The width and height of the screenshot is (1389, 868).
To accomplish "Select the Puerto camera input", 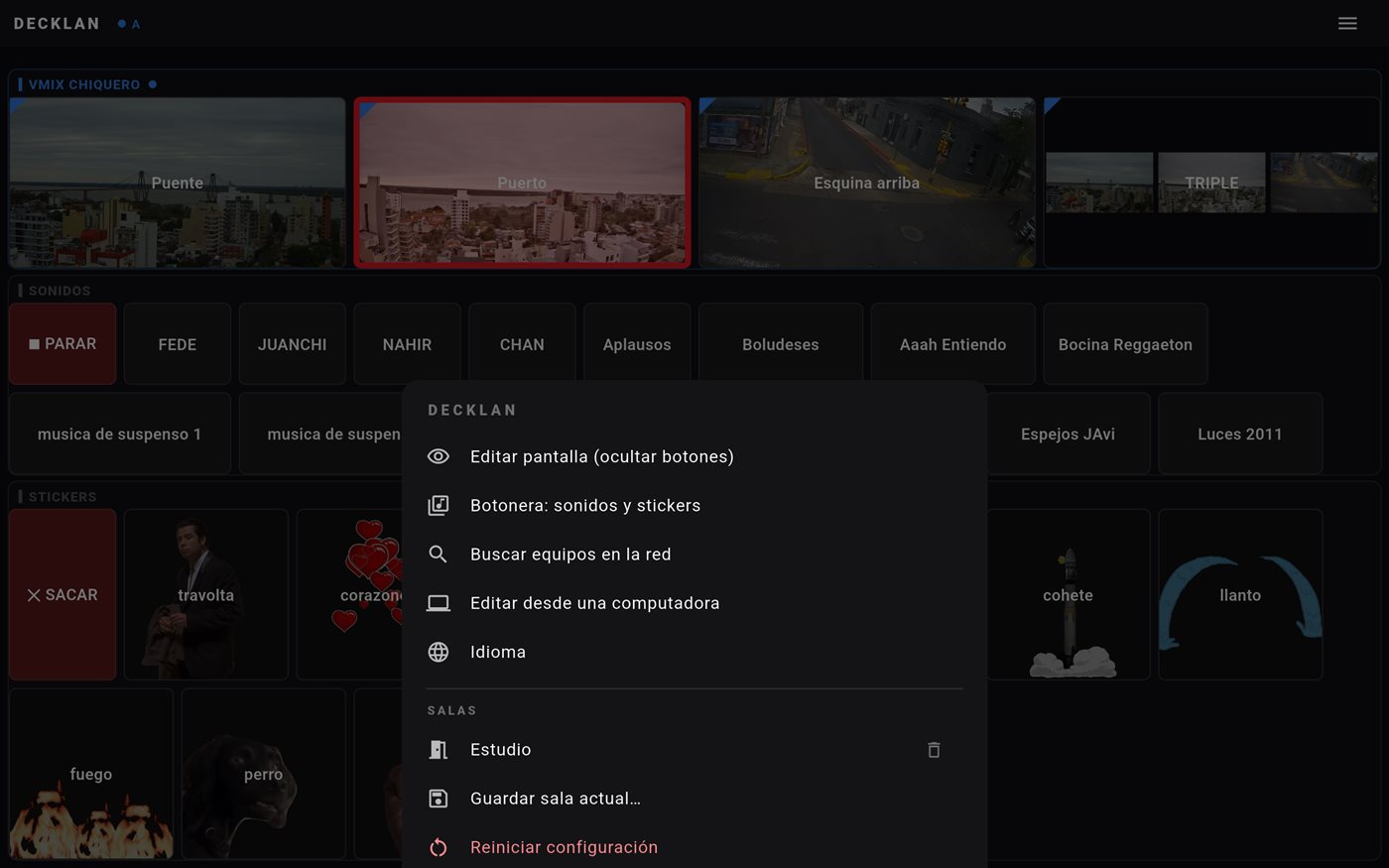I will [522, 183].
